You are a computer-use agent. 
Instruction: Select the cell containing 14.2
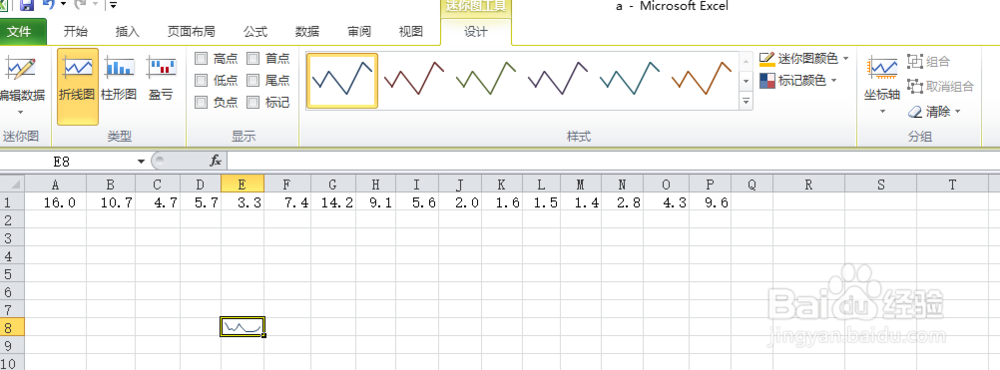[x=333, y=203]
